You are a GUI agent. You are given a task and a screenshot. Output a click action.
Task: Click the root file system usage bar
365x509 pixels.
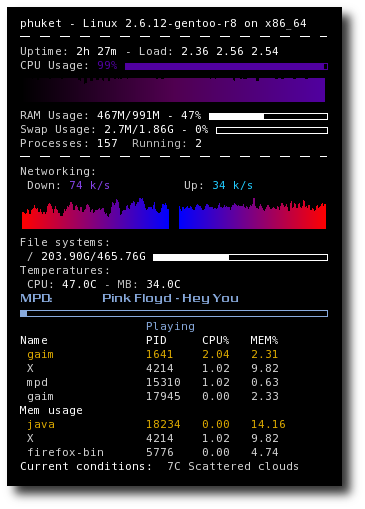240,257
